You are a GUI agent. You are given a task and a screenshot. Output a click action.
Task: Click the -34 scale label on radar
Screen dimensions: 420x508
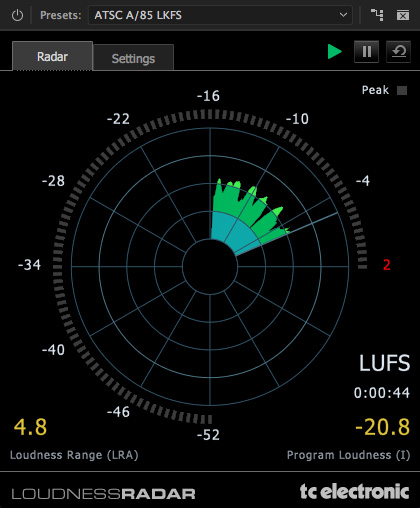tap(29, 265)
